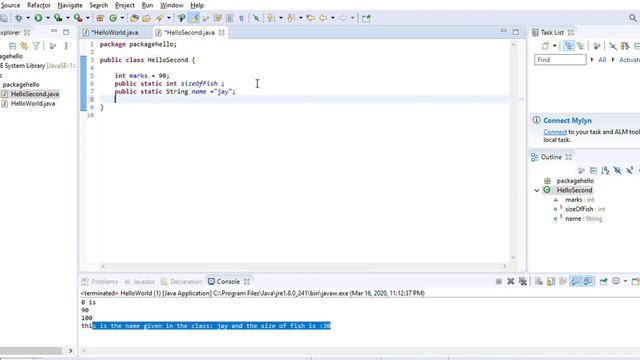640x360 pixels.
Task: Click the Search magnifier icon at top right
Action: 633,18
